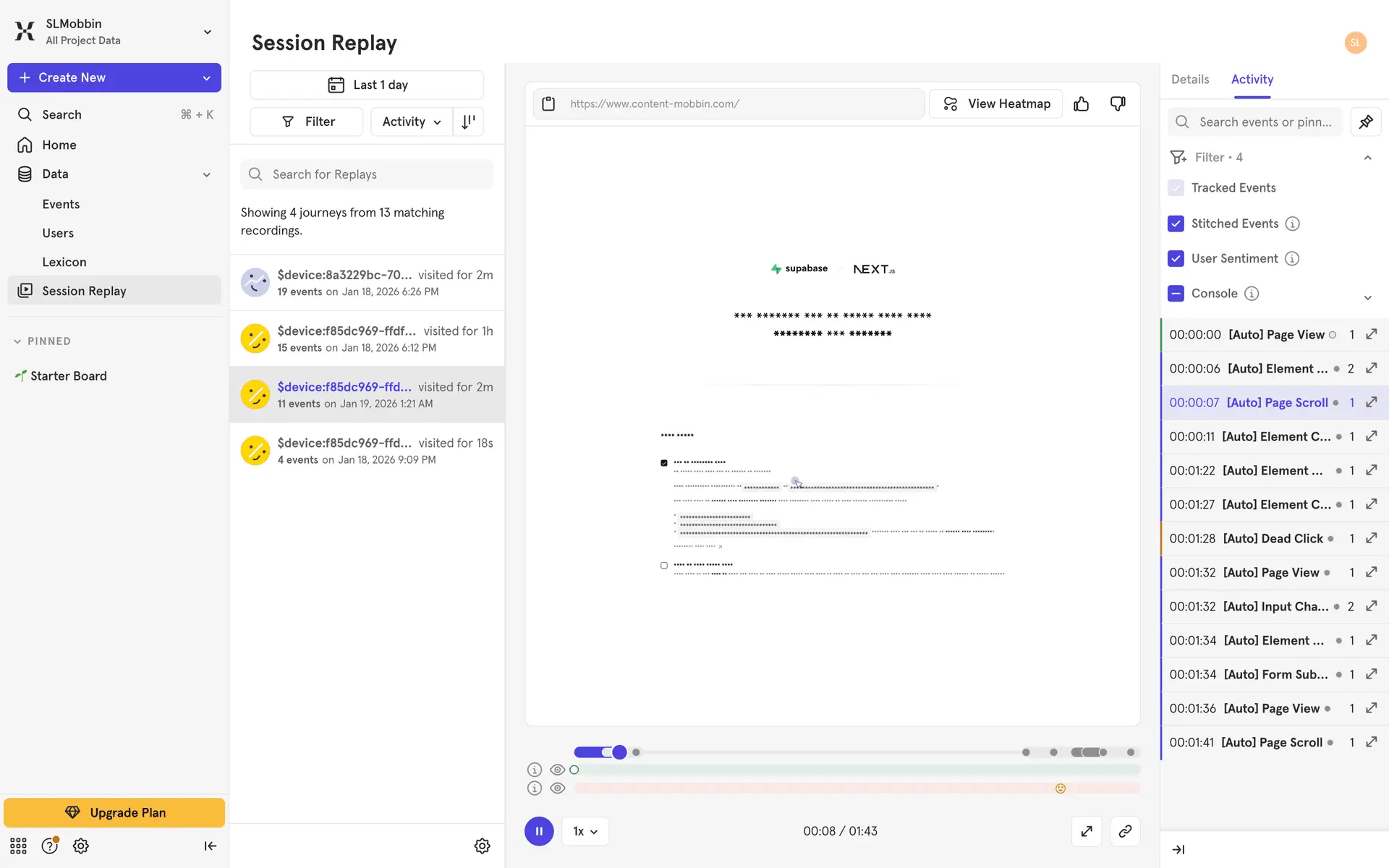Collapse the left sidebar

[x=210, y=846]
